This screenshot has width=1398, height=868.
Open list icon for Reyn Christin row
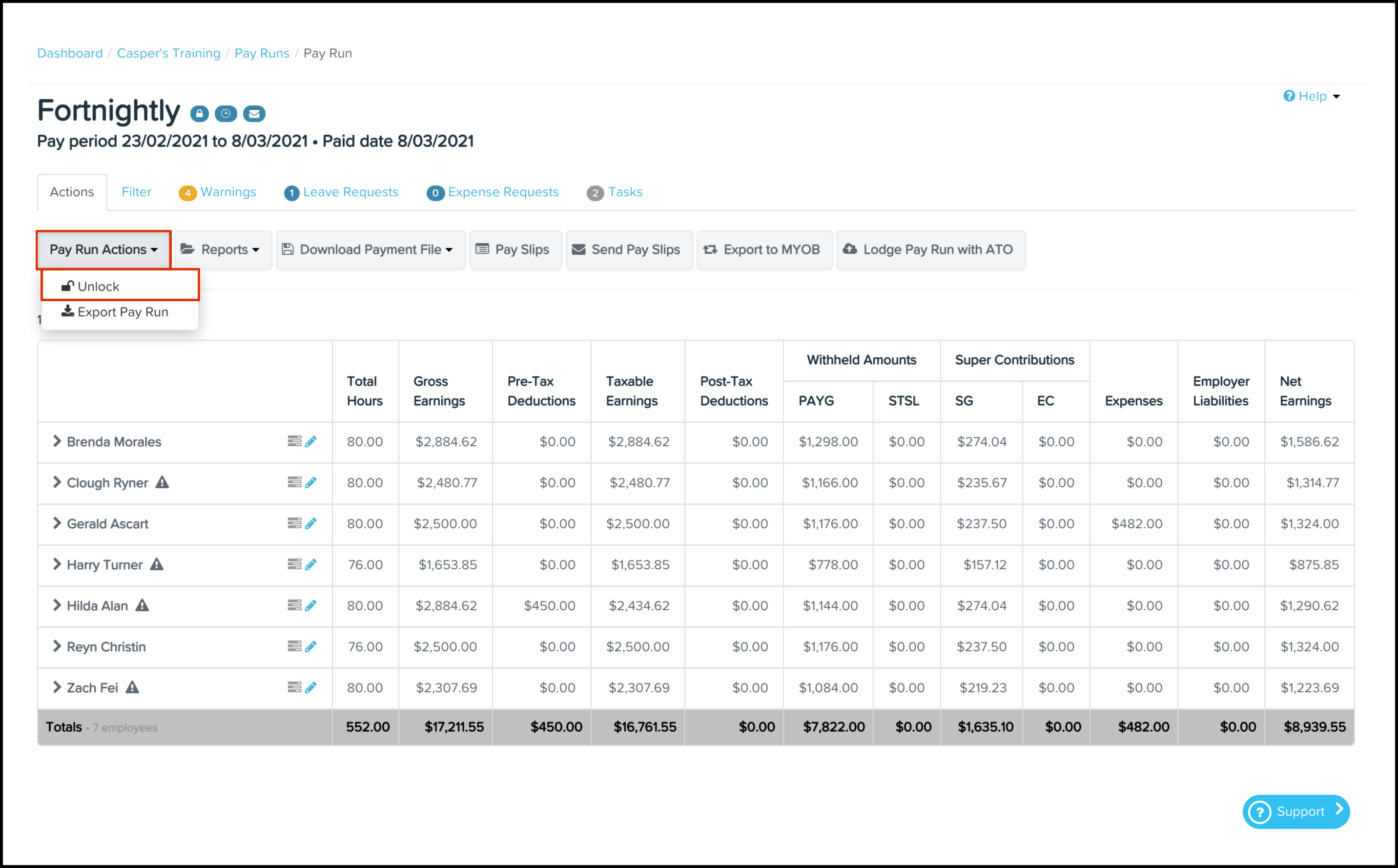click(294, 646)
